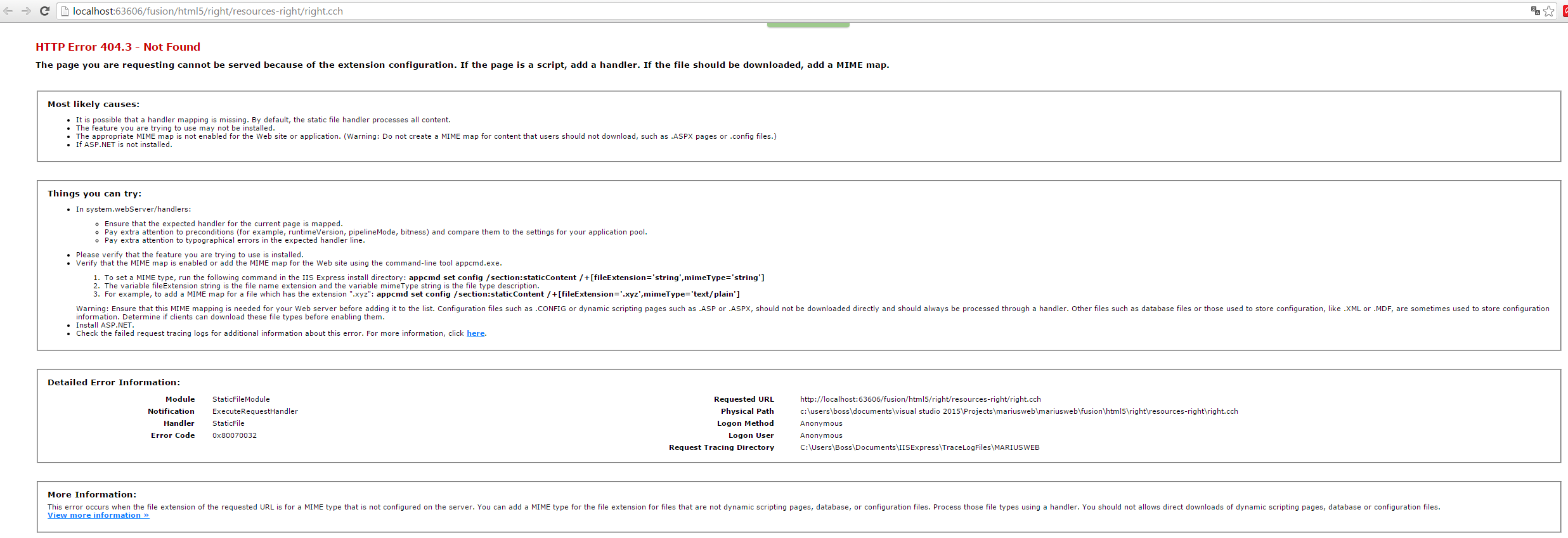Screen dimensions: 1568x538
Task: Open the 'here' tracing logs link
Action: click(476, 333)
